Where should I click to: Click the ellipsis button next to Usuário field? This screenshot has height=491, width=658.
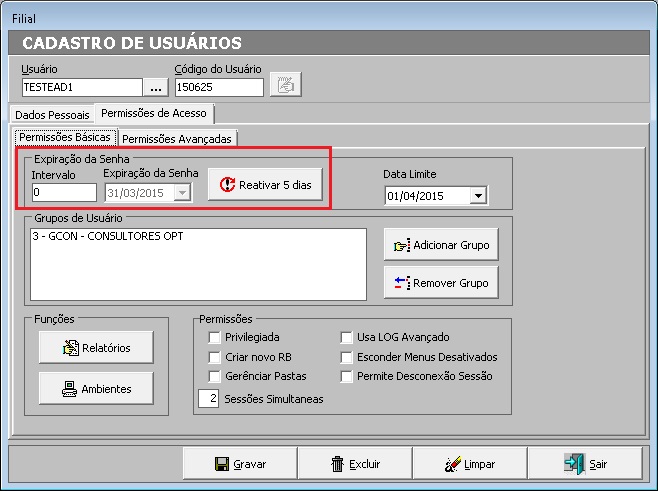pos(156,87)
